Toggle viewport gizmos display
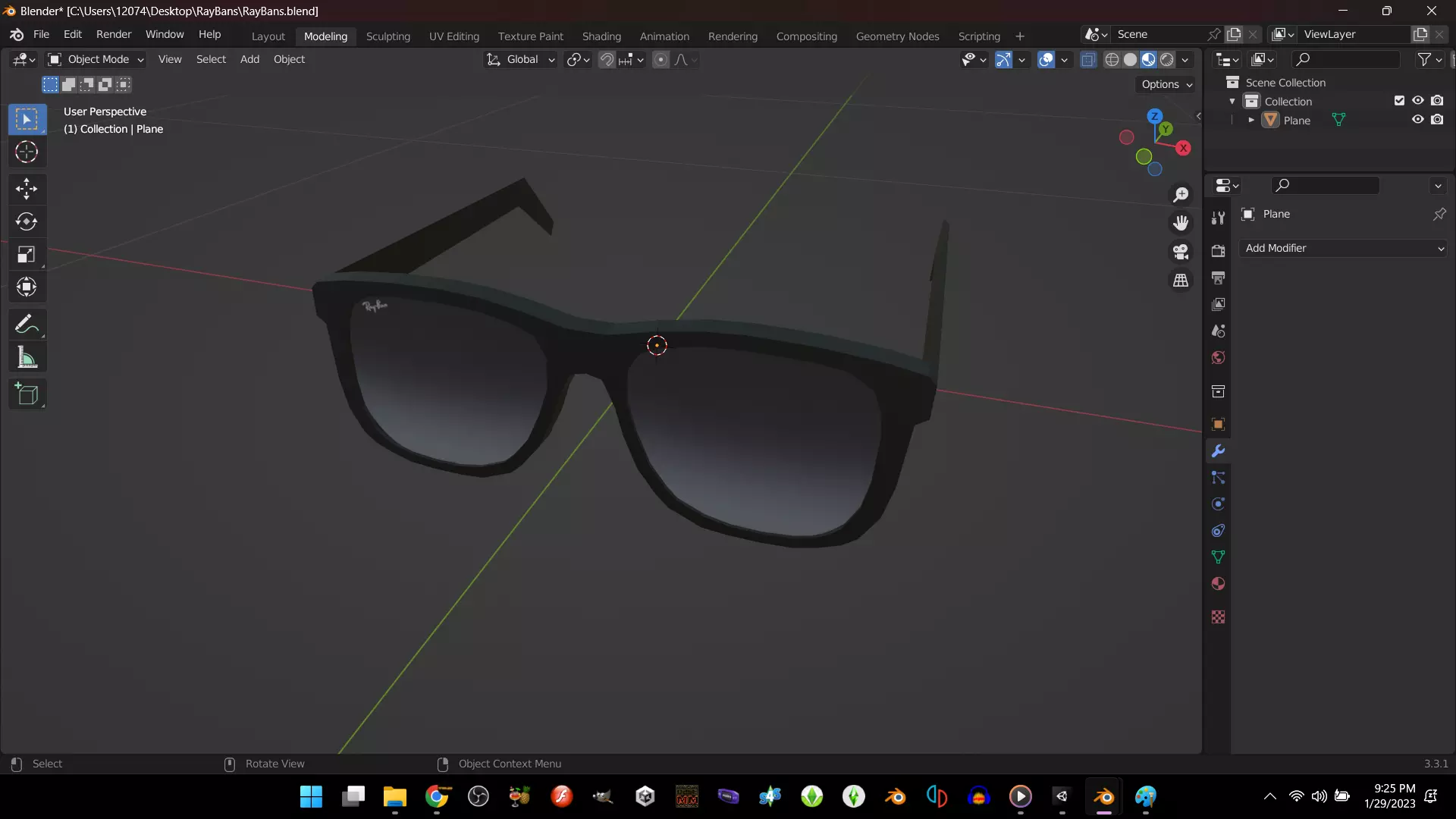The width and height of the screenshot is (1456, 819). [1003, 60]
